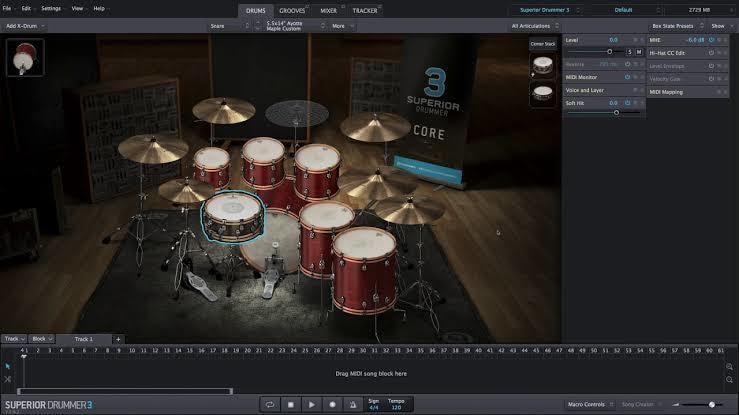Viewport: 739px width, 415px height.
Task: Add a new track with plus button
Action: [118, 339]
